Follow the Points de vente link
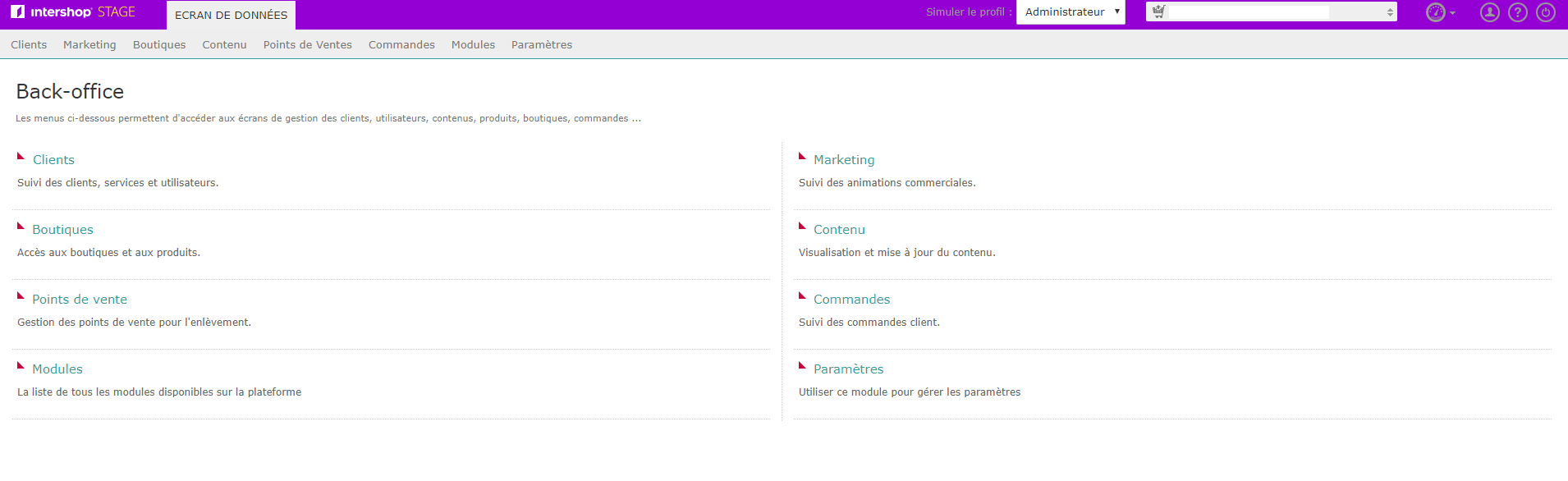1568x481 pixels. (80, 300)
